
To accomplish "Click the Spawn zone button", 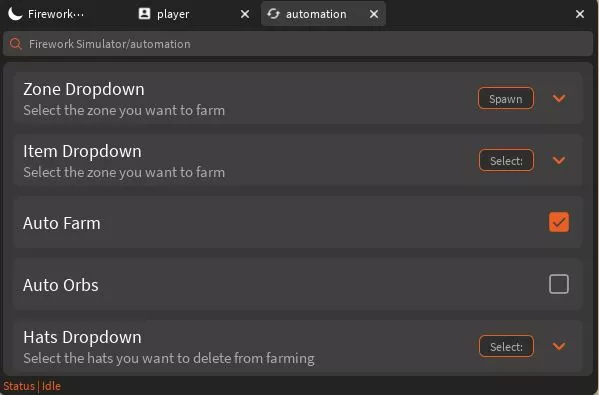I will (x=506, y=99).
